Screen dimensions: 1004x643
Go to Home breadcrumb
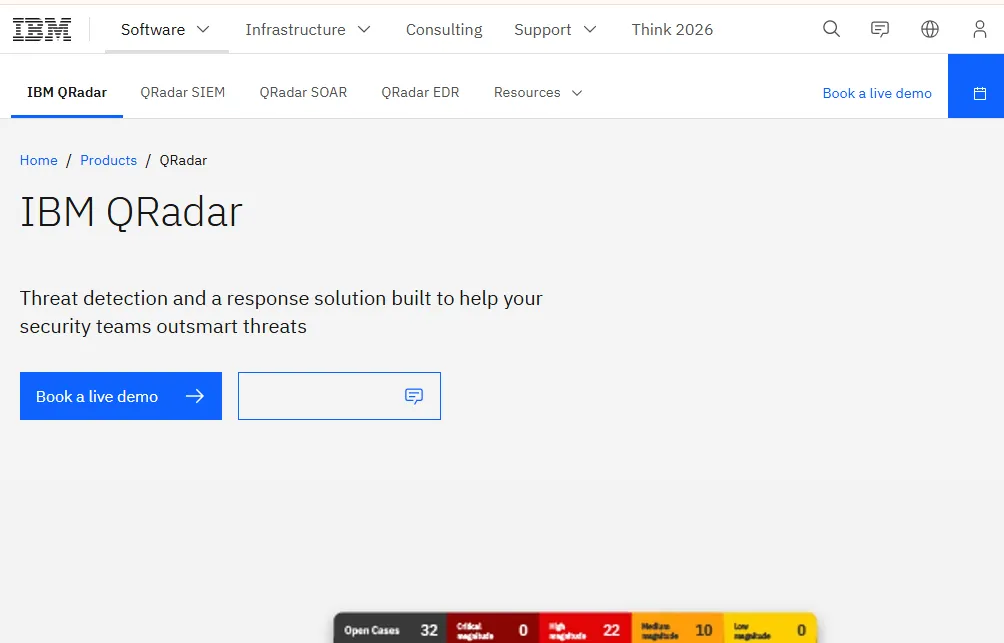click(38, 160)
